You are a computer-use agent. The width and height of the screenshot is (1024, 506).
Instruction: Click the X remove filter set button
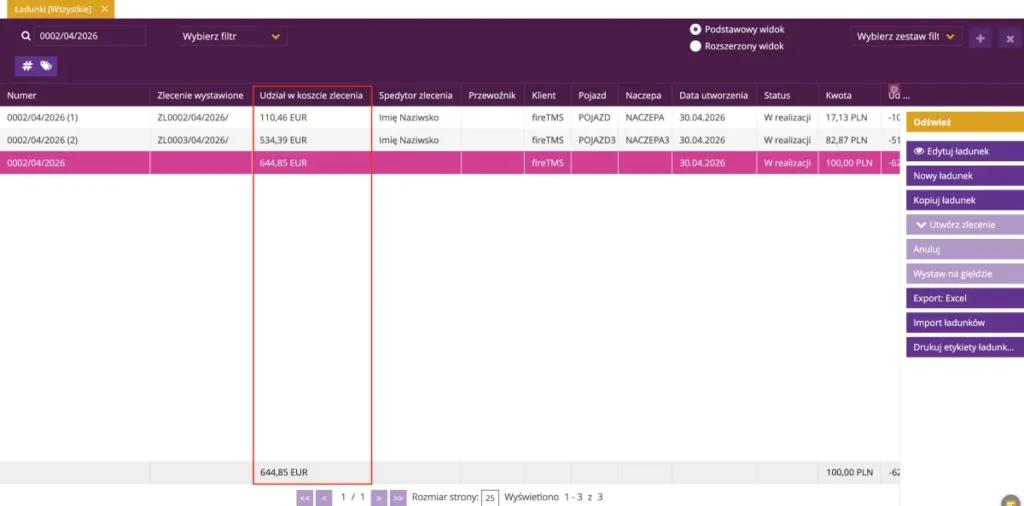[x=1010, y=38]
